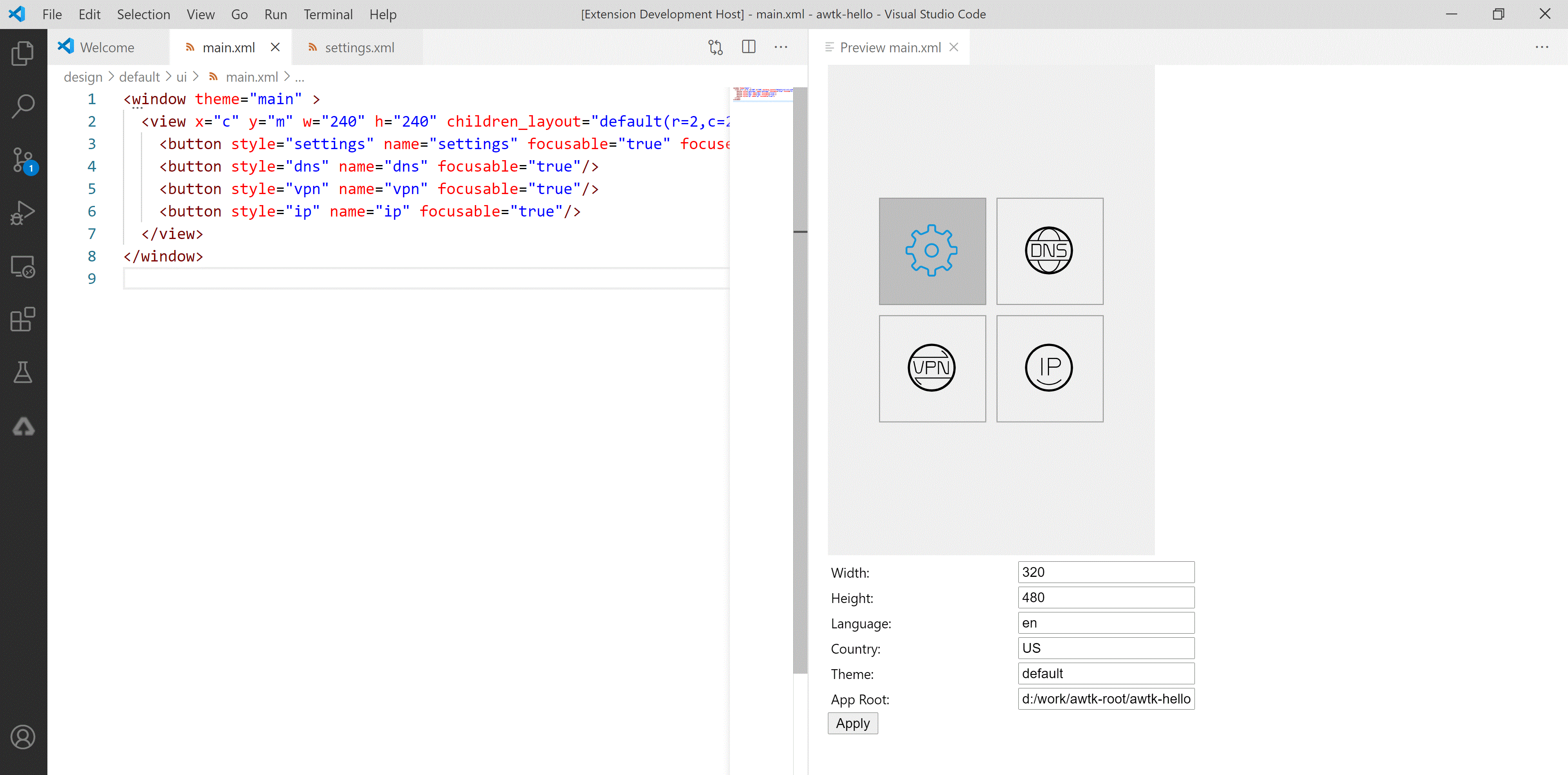Click the DNS button in preview
The height and width of the screenshot is (775, 1568).
1049,250
